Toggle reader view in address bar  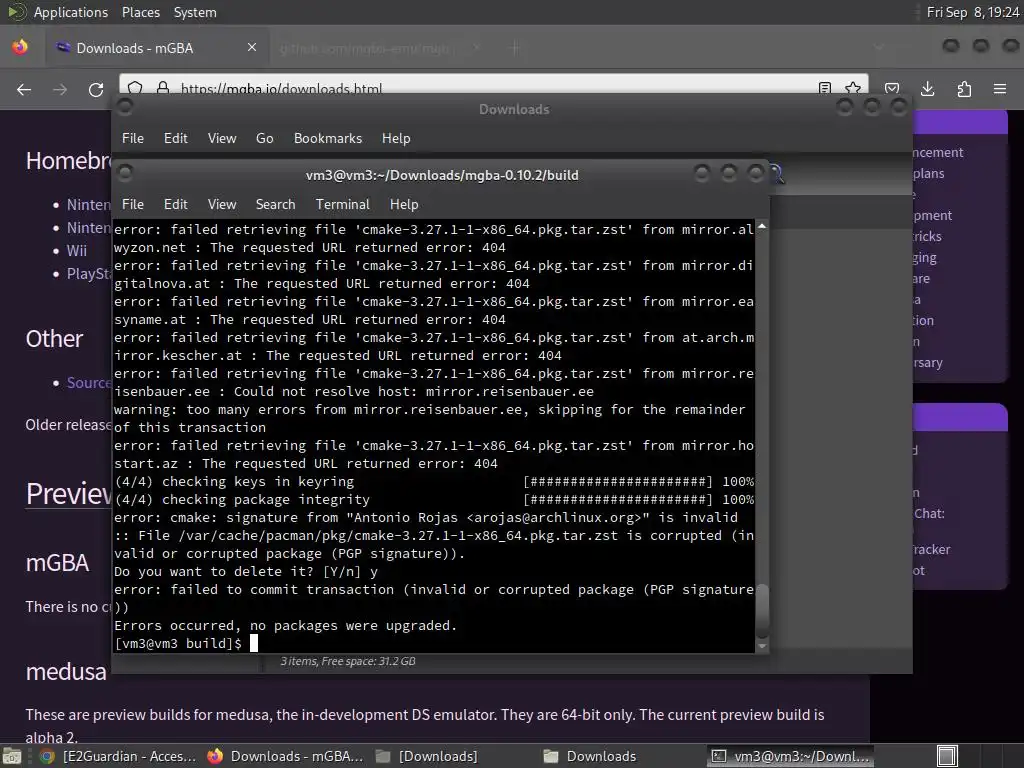[x=825, y=88]
